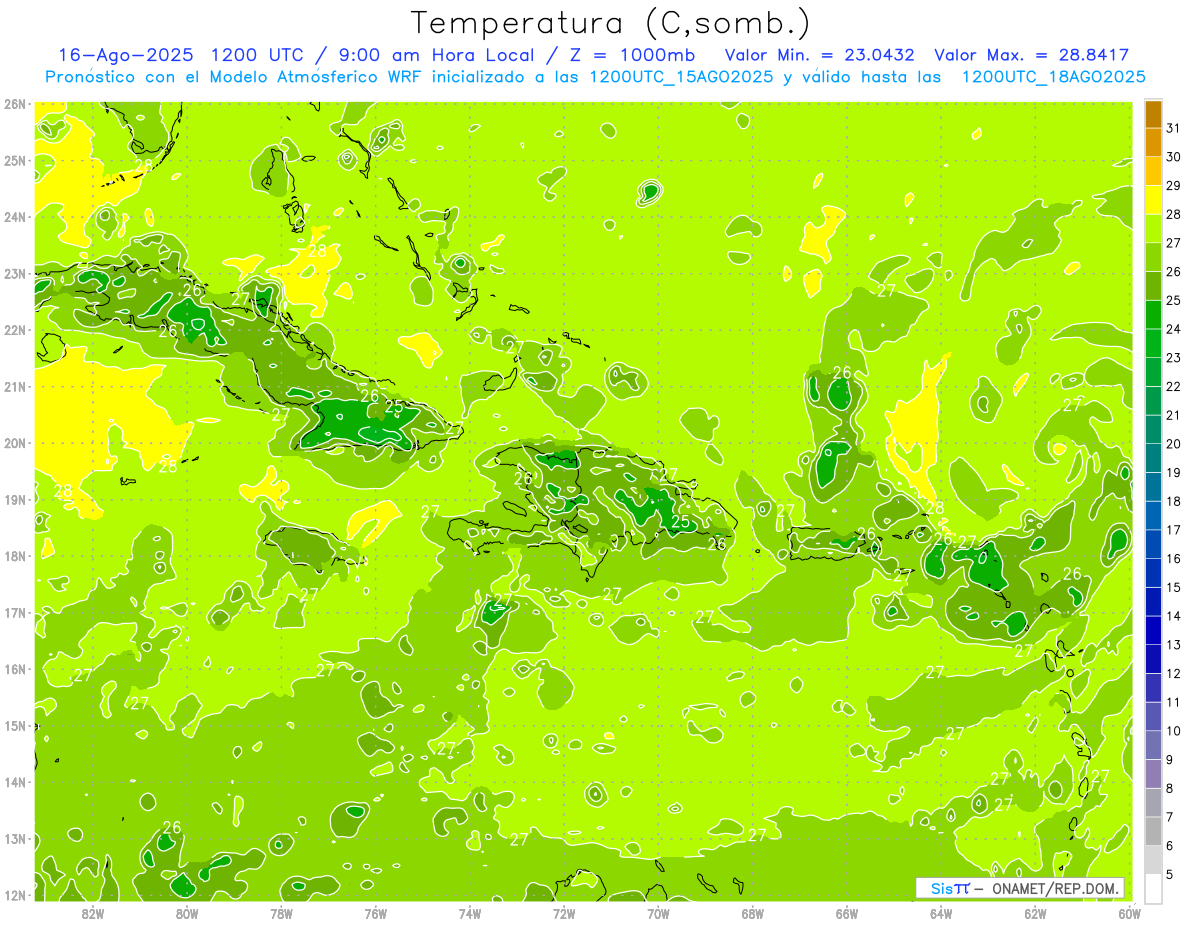Click the legend value '8'
Viewport: 1200px width, 927px height.
point(1170,789)
